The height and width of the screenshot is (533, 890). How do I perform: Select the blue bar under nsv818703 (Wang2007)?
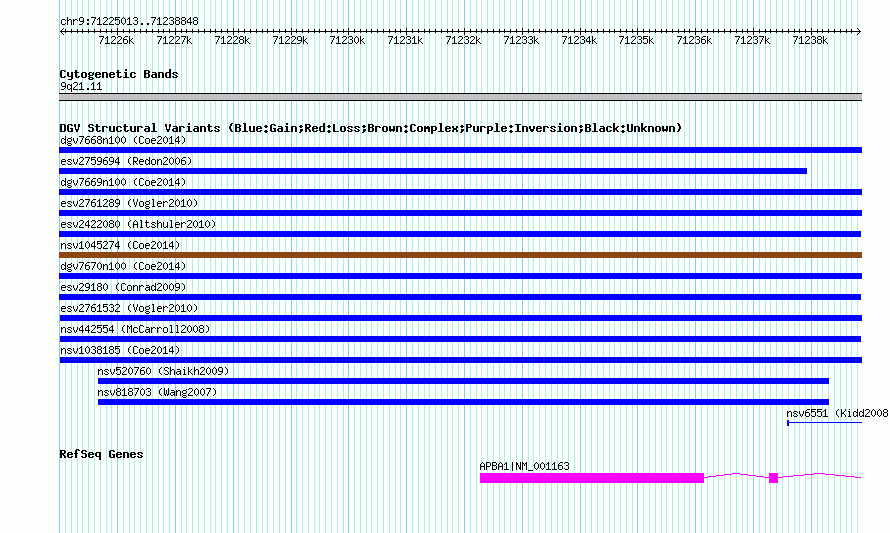(463, 402)
